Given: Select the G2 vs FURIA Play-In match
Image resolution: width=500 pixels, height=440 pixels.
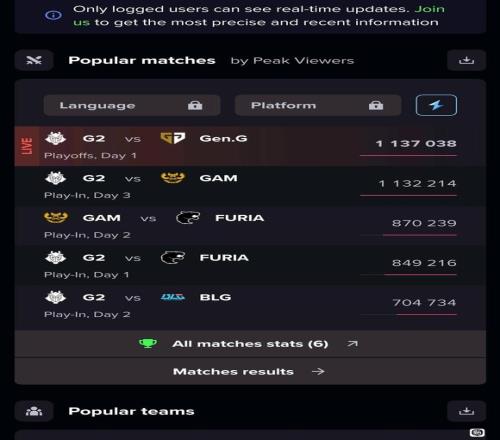Looking at the screenshot, I should click(250, 265).
